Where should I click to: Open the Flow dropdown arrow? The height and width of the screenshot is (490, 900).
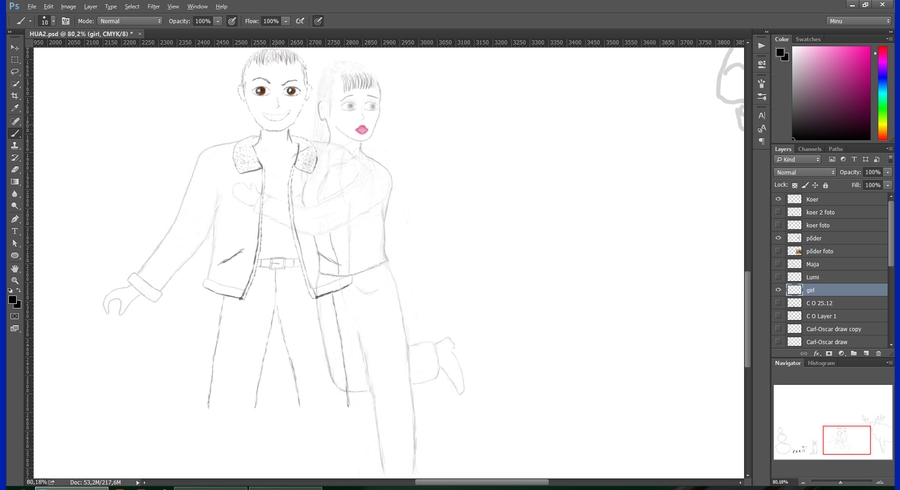(285, 21)
